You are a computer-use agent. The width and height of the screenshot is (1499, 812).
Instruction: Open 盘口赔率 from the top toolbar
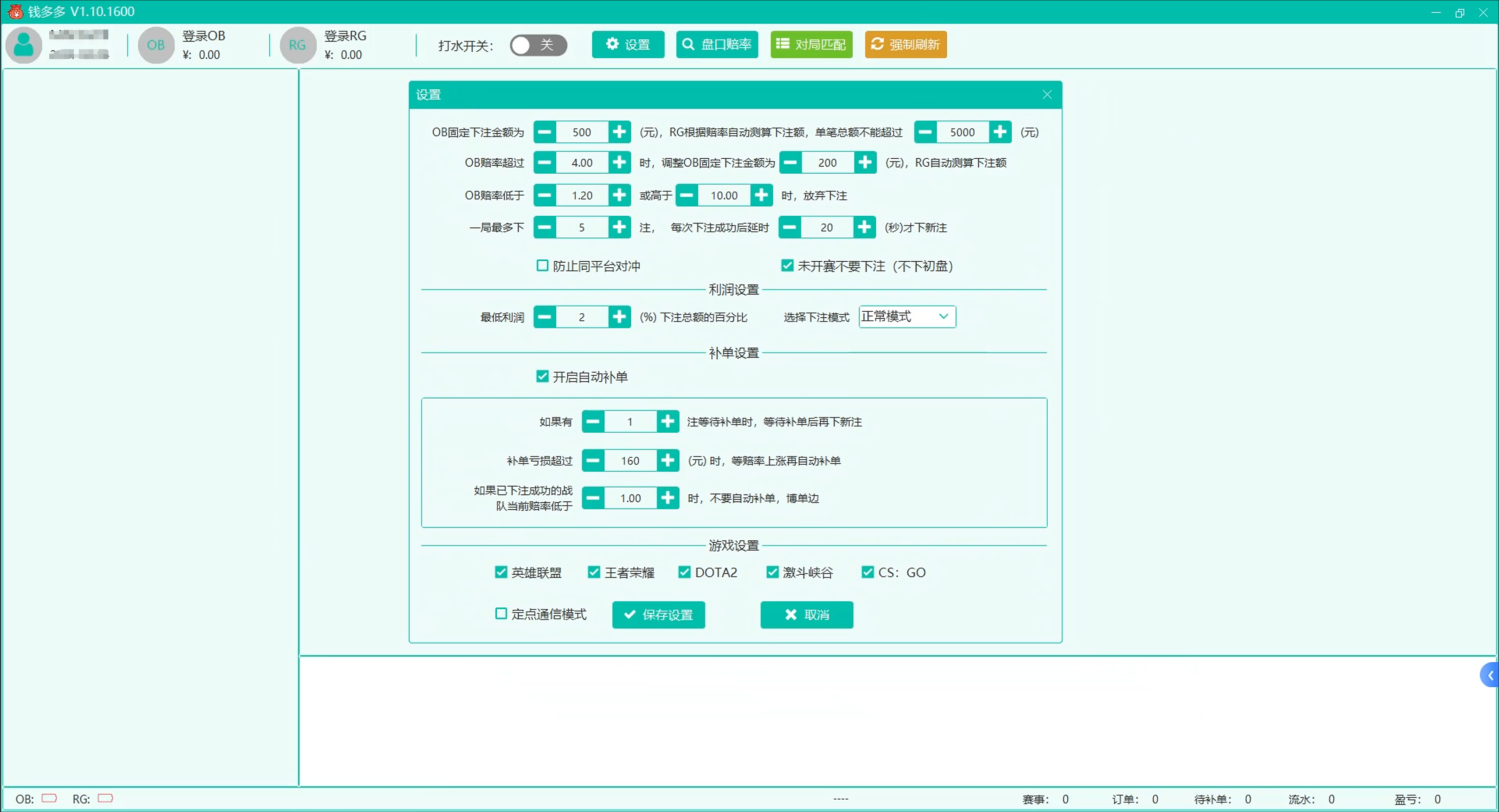717,44
